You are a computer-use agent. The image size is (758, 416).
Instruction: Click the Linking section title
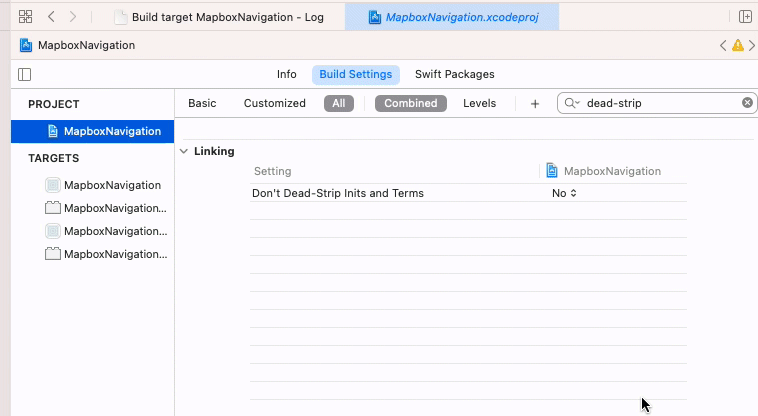click(214, 151)
